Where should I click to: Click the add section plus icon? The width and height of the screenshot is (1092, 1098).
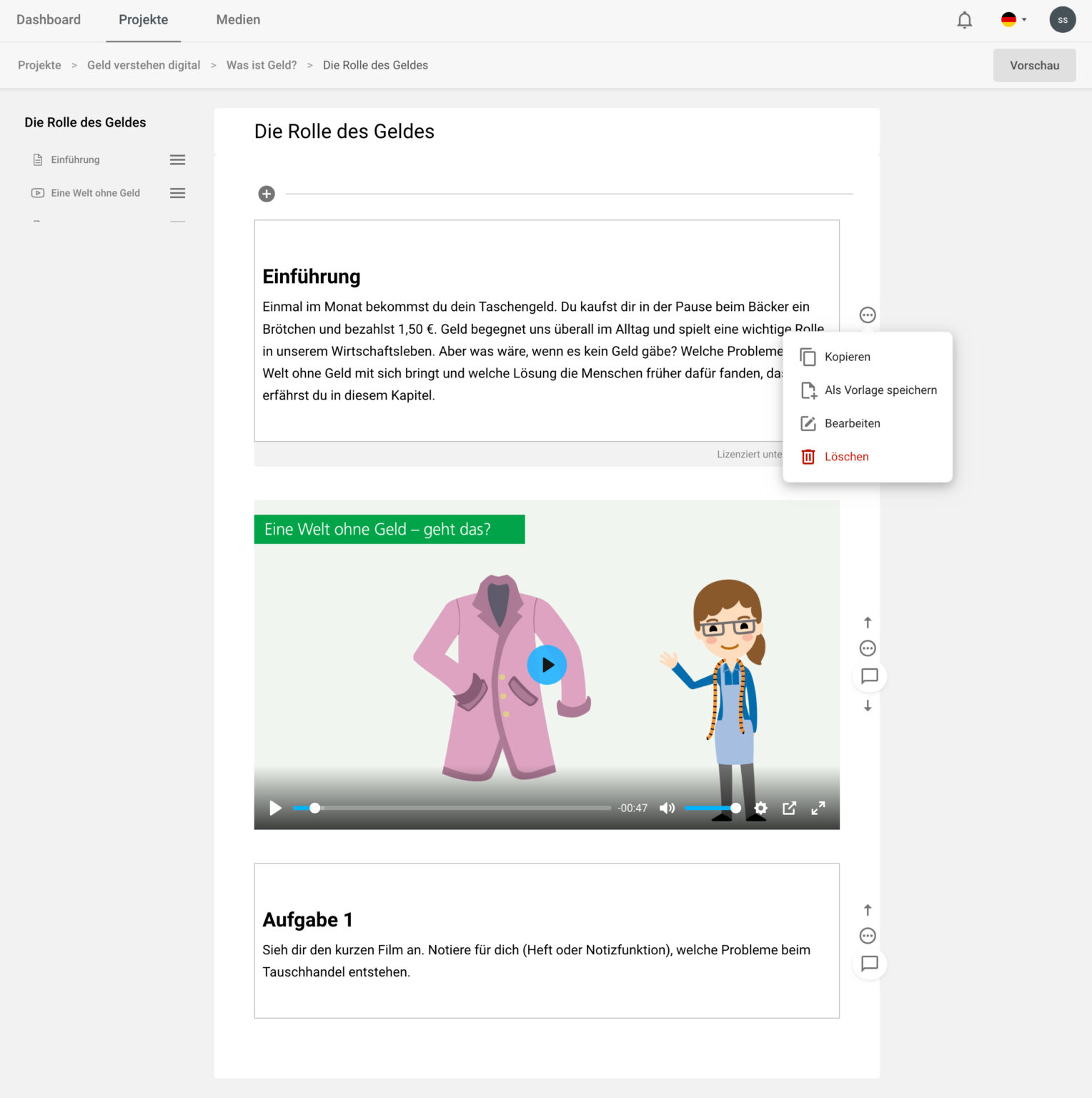coord(267,194)
